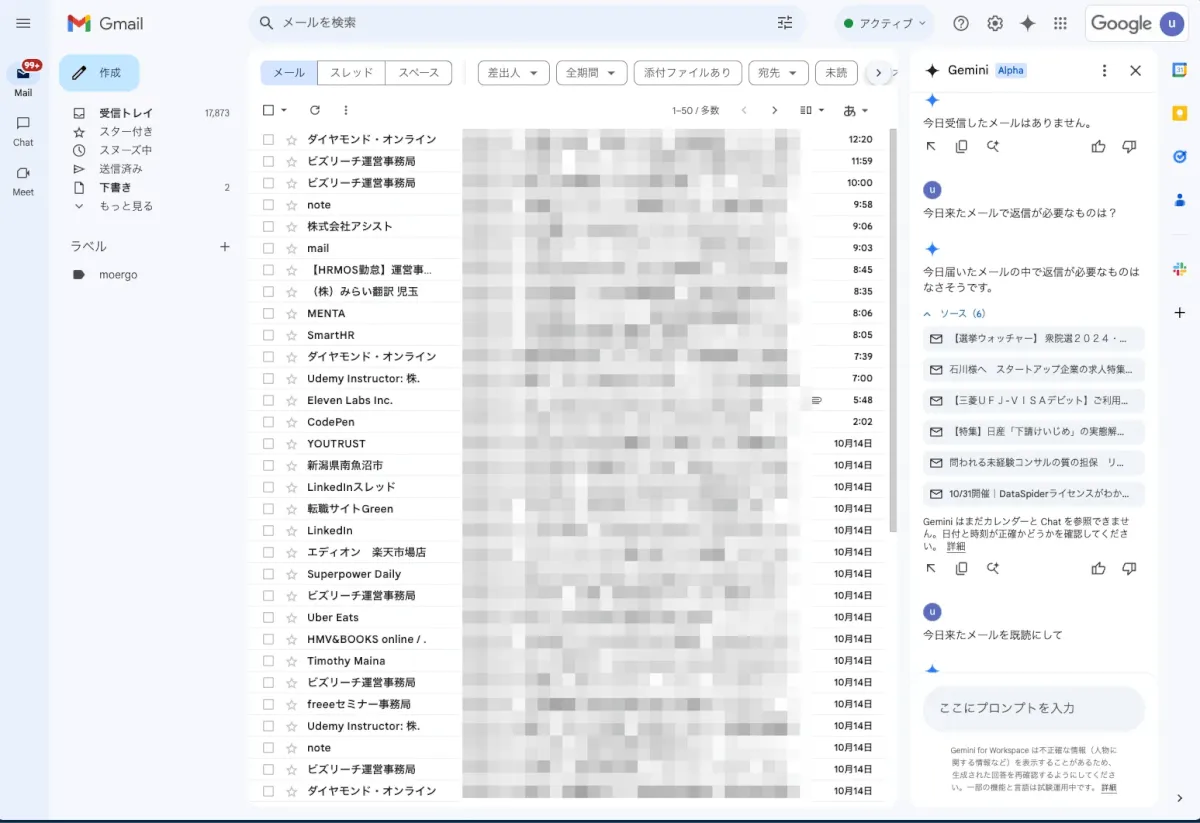Viewport: 1200px width, 823px height.
Task: Switch to the スレッド tab
Action: 351,73
